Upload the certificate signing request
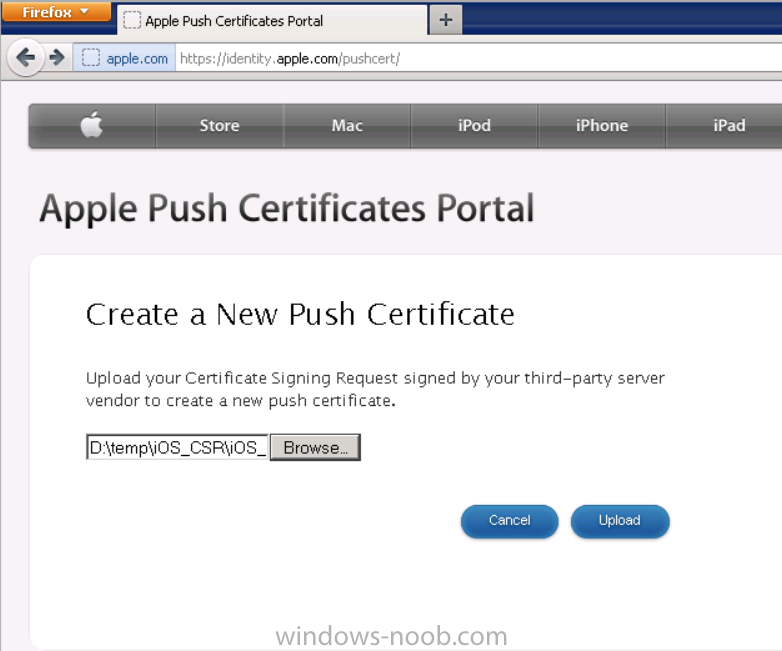 (620, 521)
